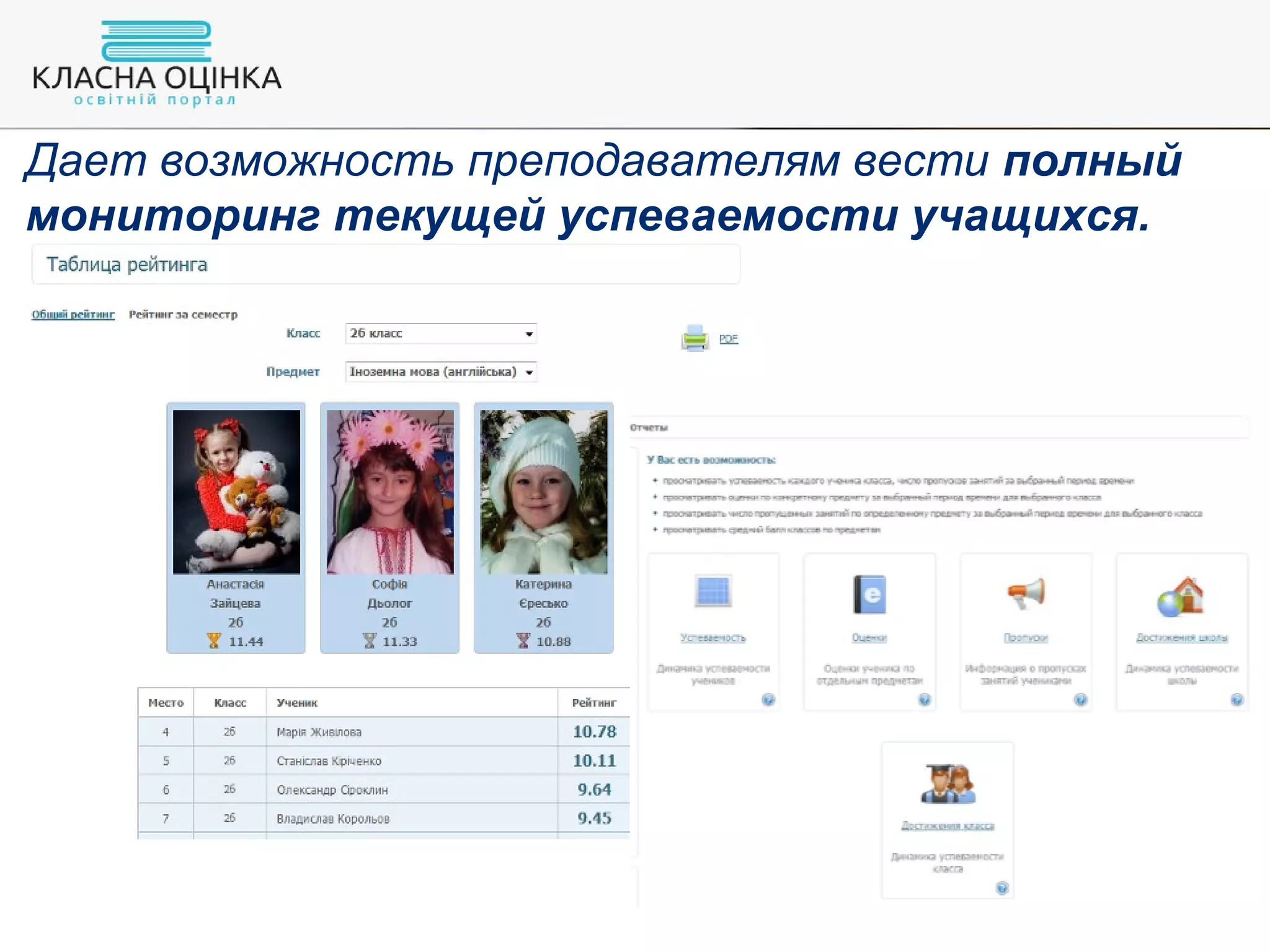Click the rating value 9.45

click(x=595, y=818)
